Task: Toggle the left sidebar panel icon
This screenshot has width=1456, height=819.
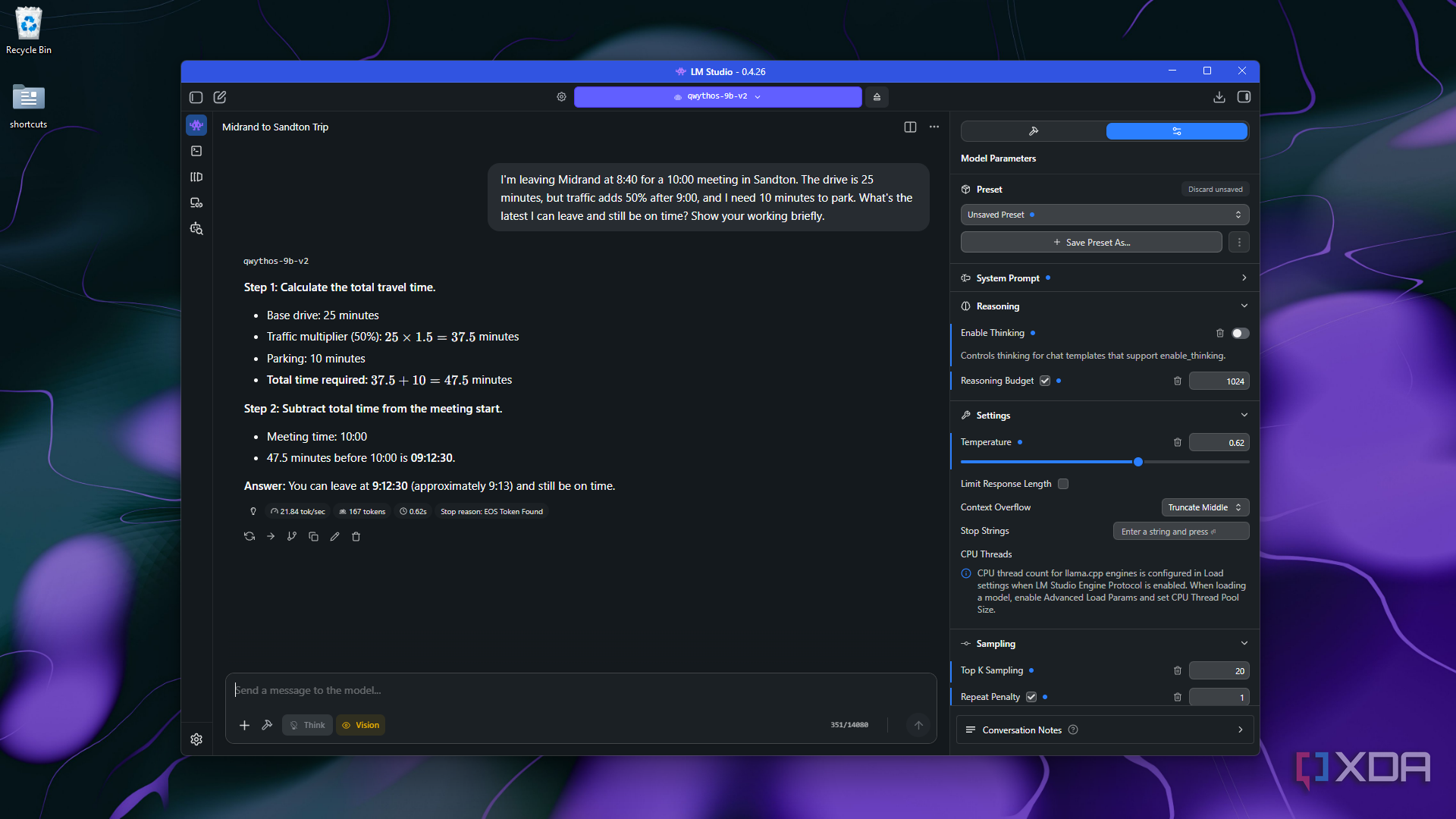Action: pos(196,97)
